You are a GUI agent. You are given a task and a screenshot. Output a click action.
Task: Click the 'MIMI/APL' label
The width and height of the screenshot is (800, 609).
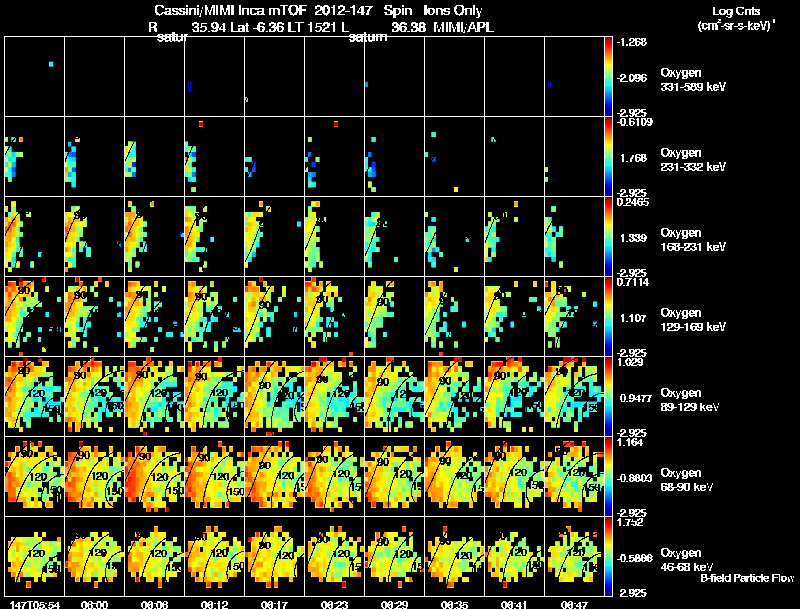coord(463,27)
